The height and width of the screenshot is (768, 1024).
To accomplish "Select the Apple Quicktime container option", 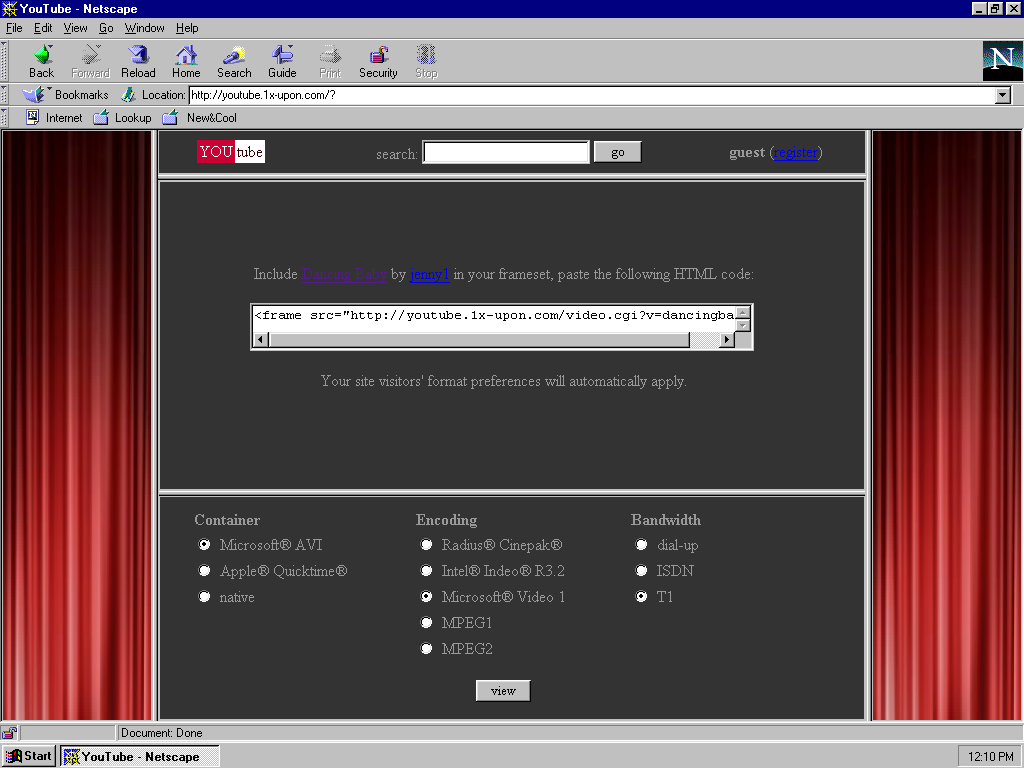I will point(205,571).
